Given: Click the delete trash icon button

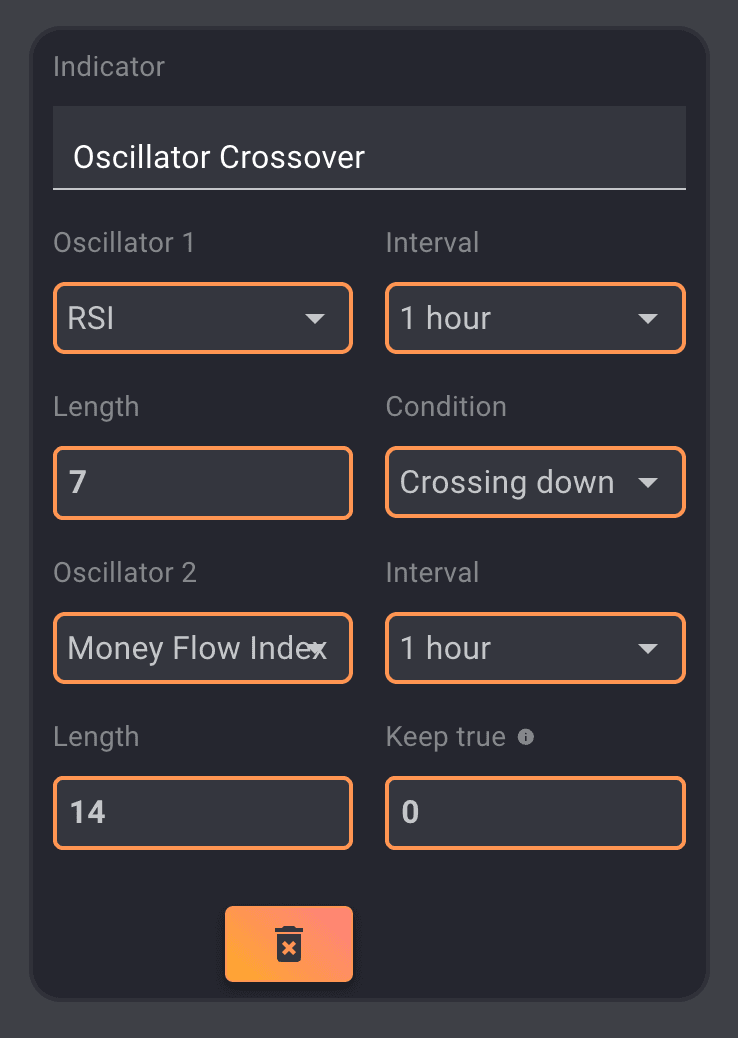Looking at the screenshot, I should [x=289, y=944].
